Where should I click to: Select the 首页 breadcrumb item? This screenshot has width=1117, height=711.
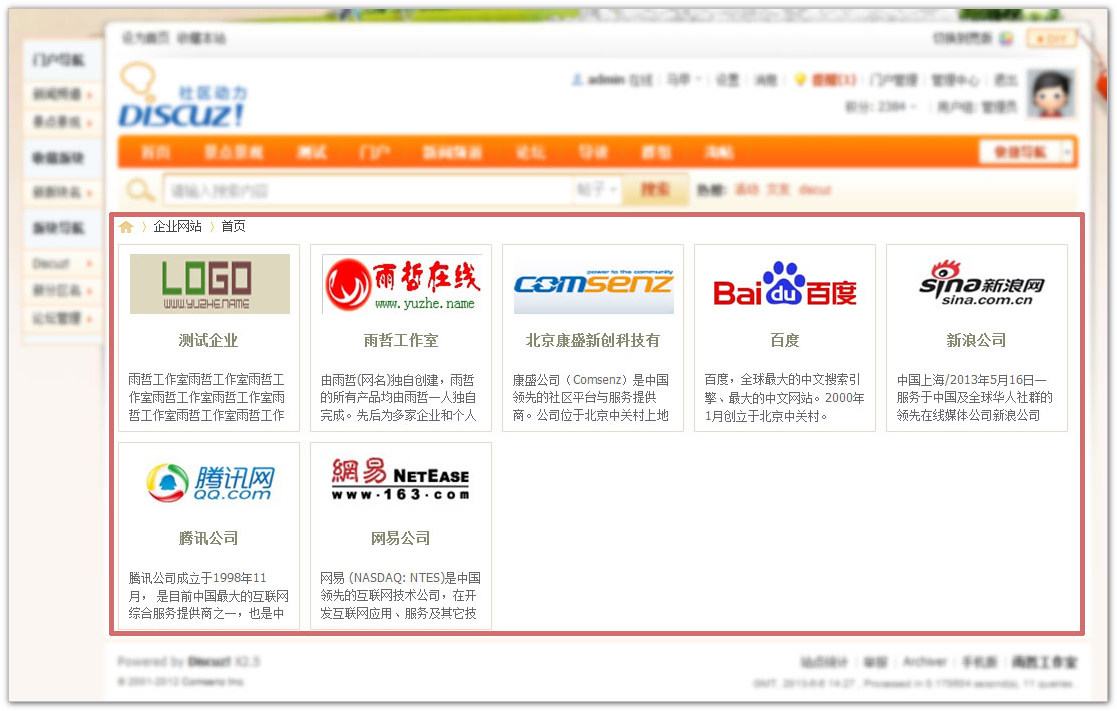233,227
